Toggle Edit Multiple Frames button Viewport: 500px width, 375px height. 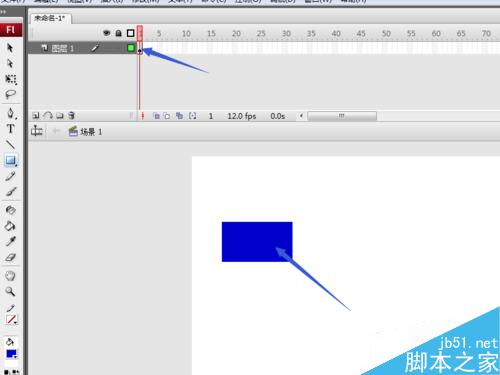(x=179, y=116)
